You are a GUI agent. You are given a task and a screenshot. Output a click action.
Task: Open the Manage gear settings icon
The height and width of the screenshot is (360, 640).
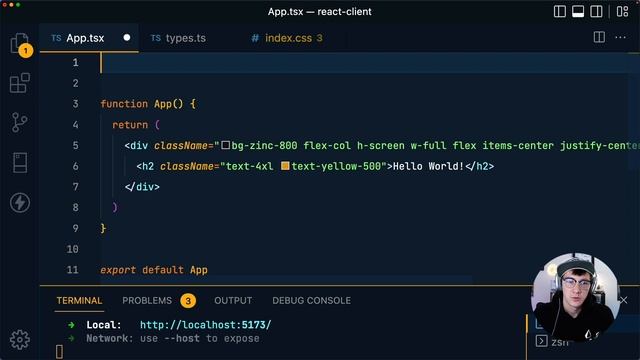(20, 340)
